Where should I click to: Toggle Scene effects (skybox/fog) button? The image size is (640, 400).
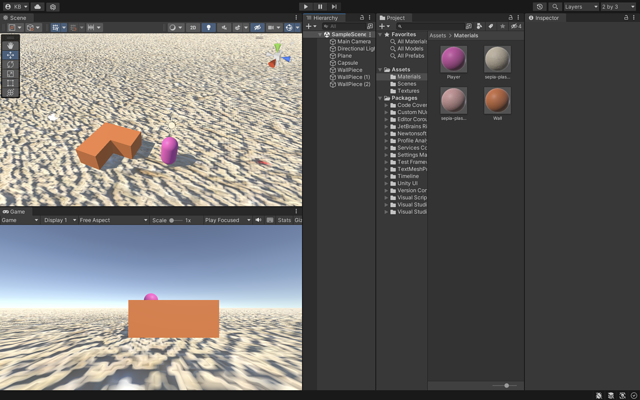click(238, 27)
